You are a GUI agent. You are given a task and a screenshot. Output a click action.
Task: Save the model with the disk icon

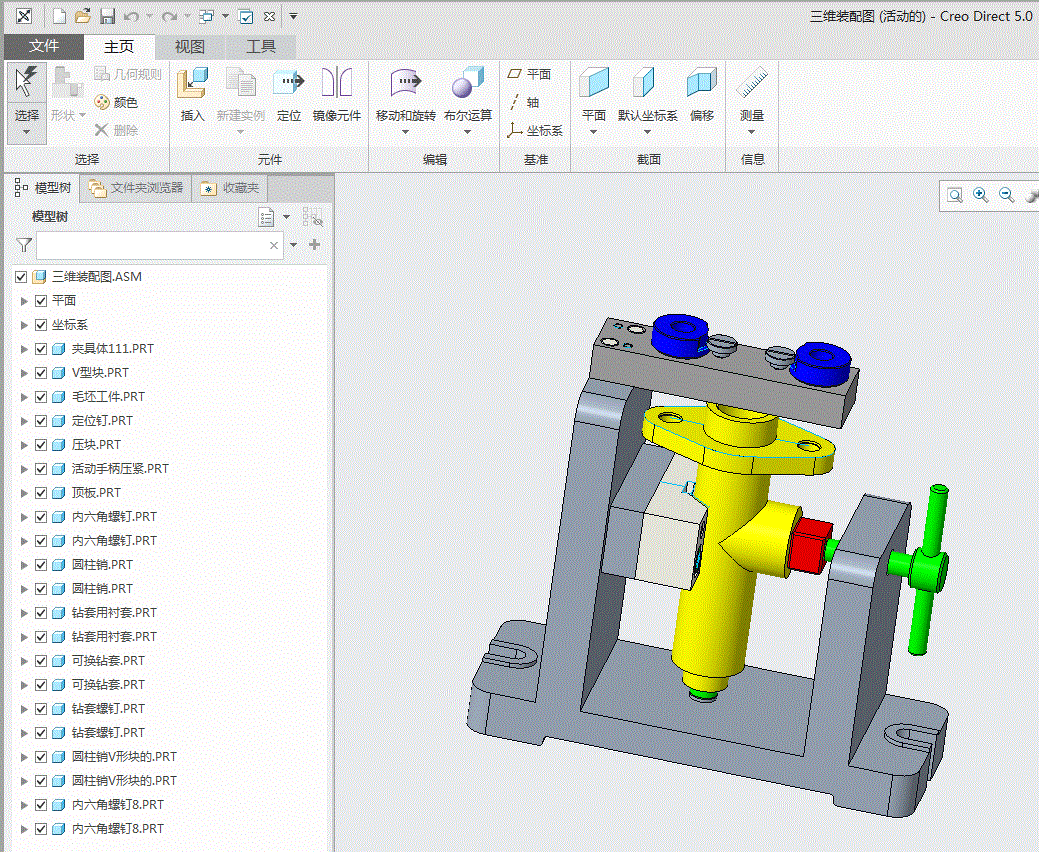[x=107, y=16]
